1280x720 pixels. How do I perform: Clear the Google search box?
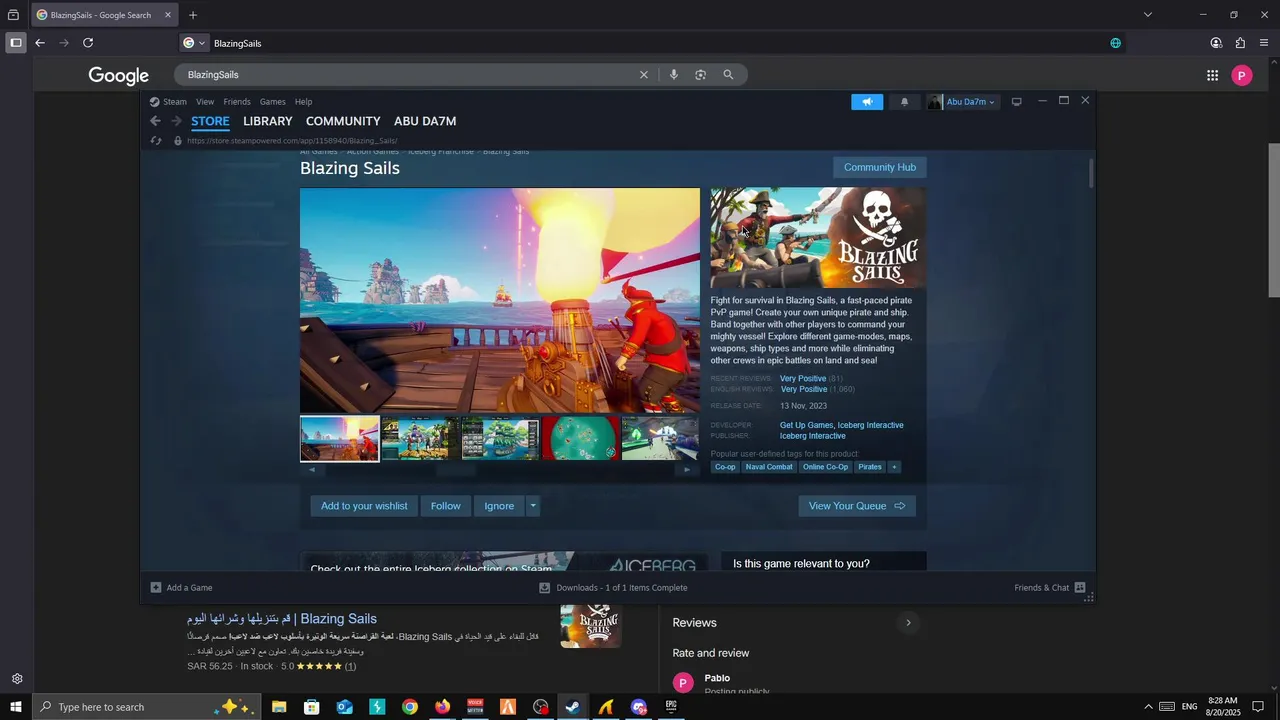(644, 75)
